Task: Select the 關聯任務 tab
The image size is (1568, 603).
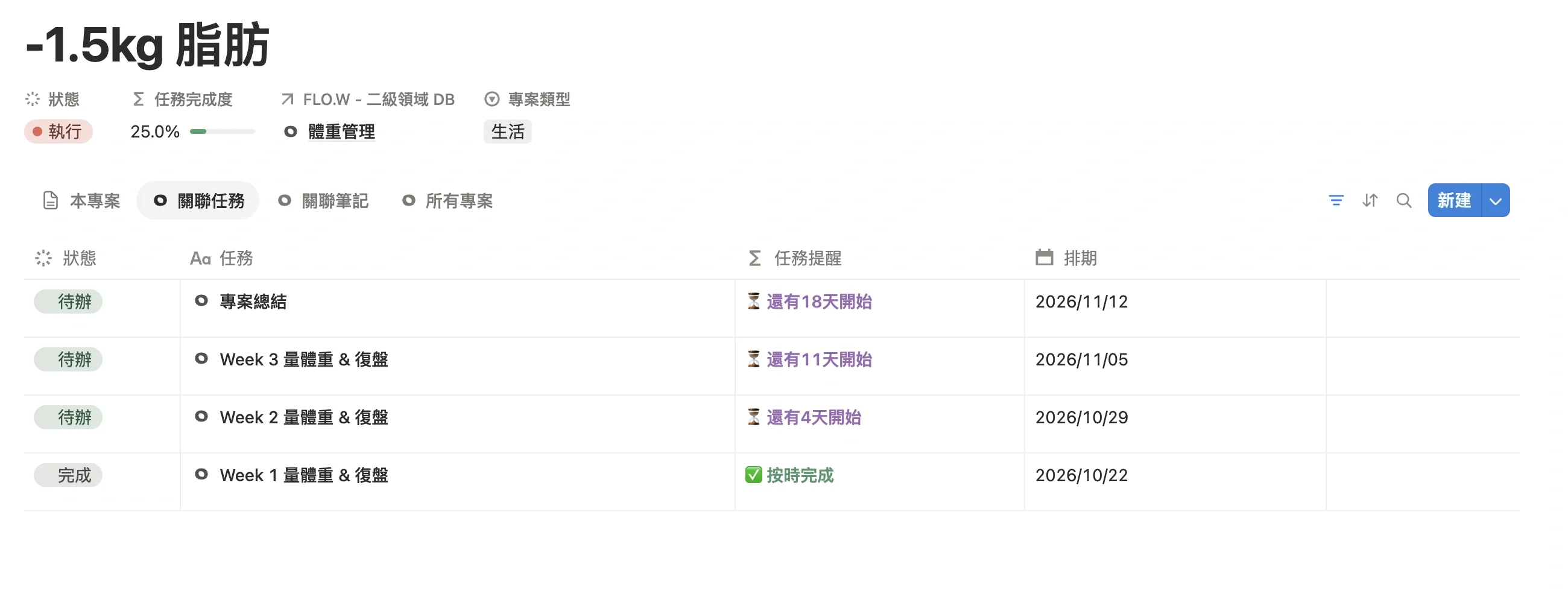Action: point(198,200)
